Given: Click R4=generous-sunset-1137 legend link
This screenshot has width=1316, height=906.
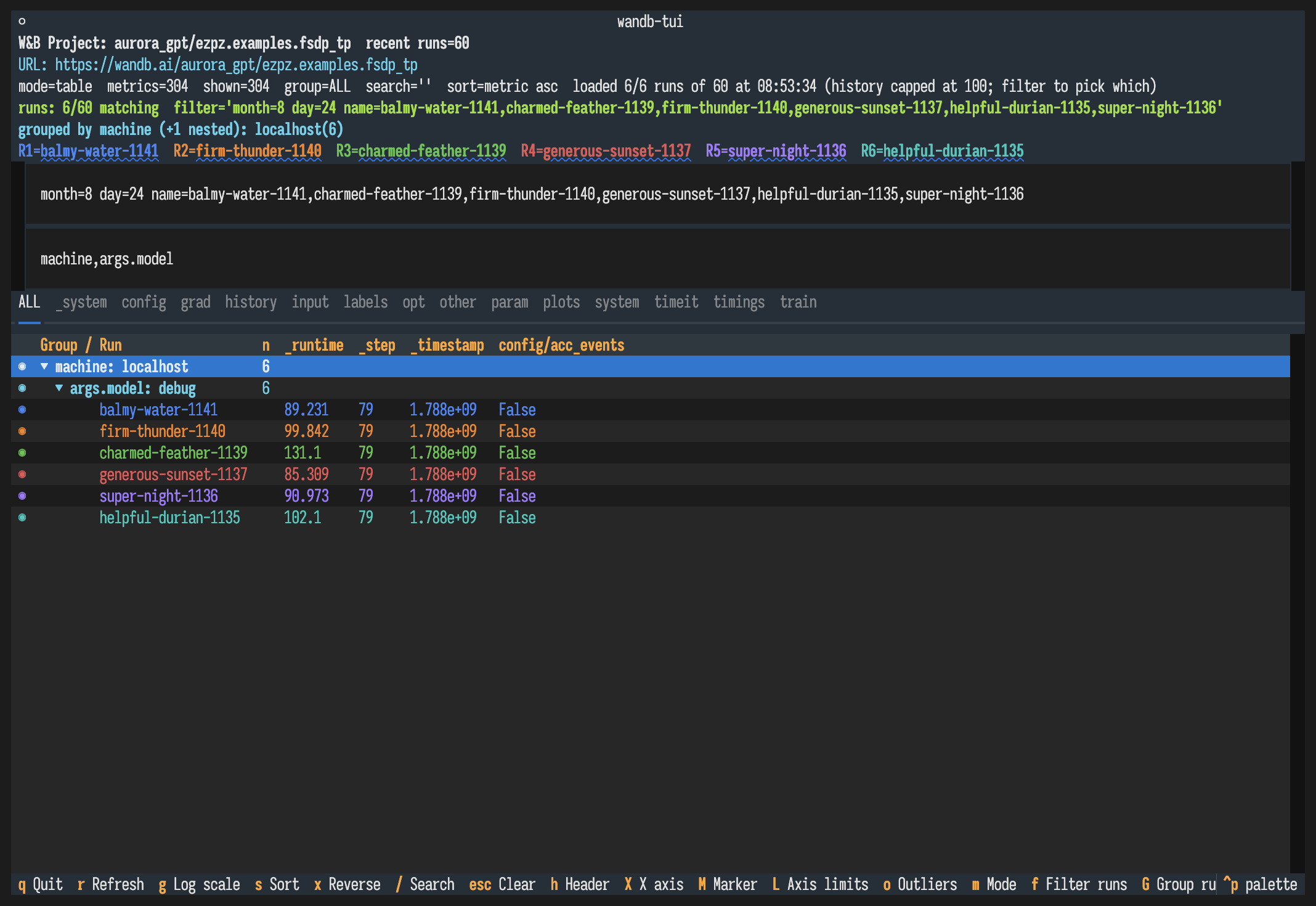Looking at the screenshot, I should coord(606,151).
